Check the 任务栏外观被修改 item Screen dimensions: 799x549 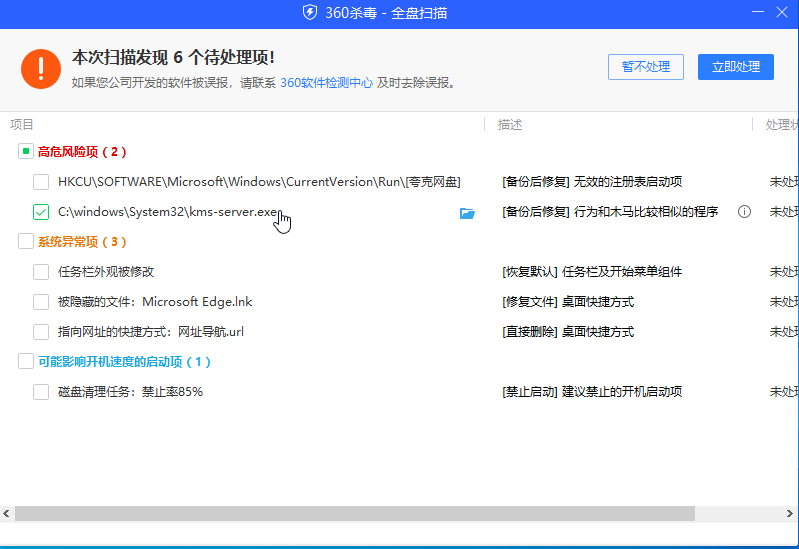pyautogui.click(x=41, y=272)
